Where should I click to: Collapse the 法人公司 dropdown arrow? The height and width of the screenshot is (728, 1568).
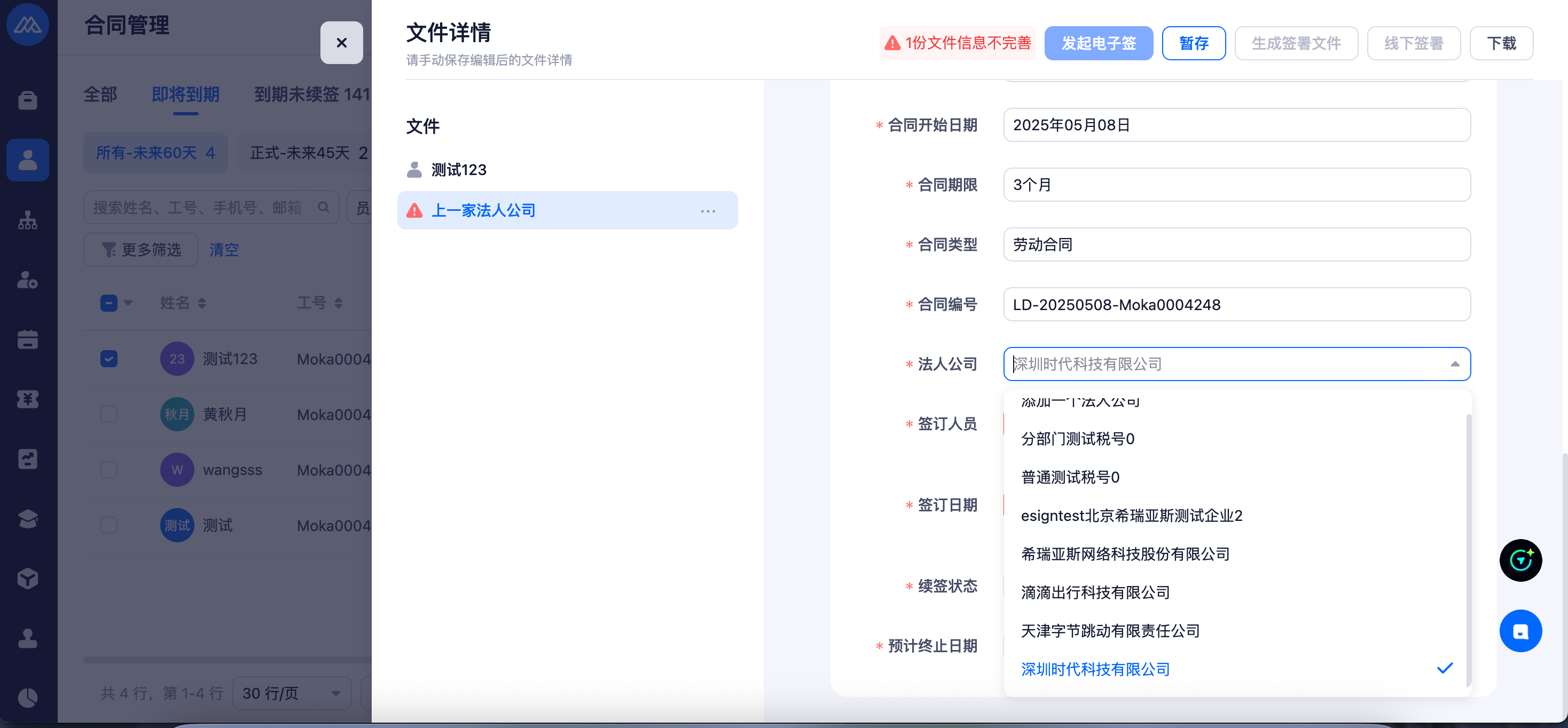click(1454, 365)
